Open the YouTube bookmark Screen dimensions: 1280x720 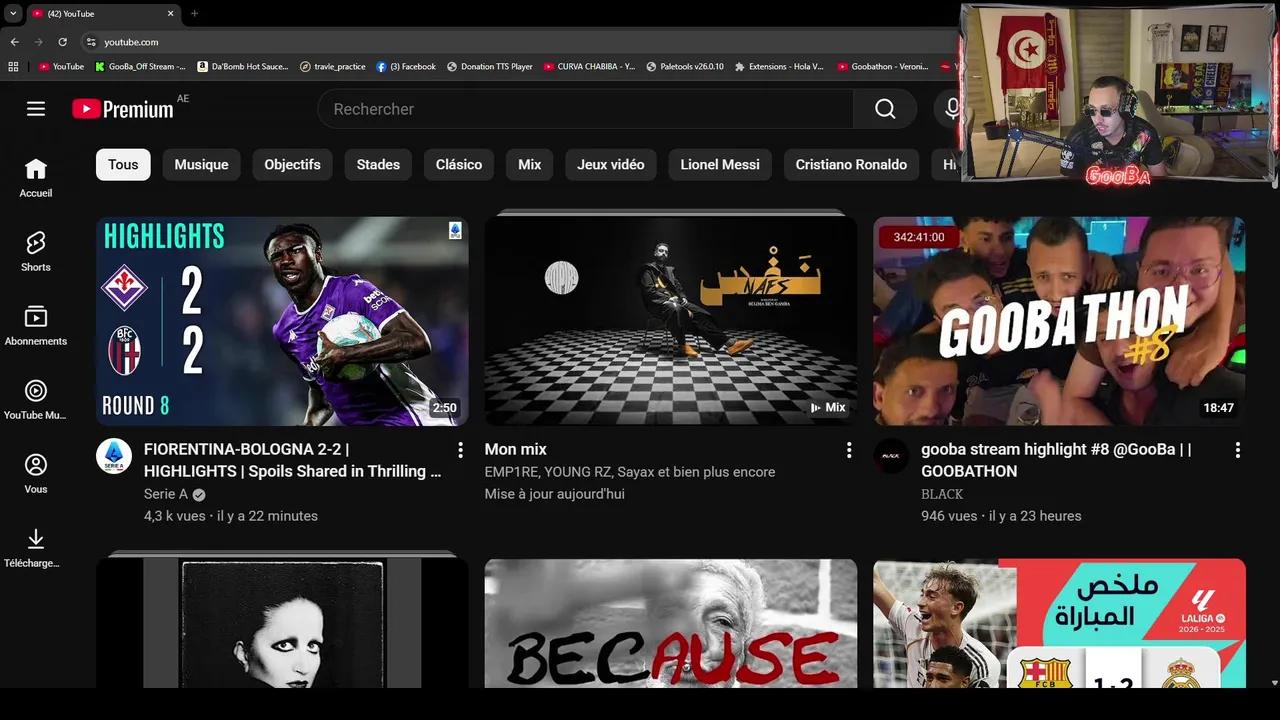coord(61,66)
